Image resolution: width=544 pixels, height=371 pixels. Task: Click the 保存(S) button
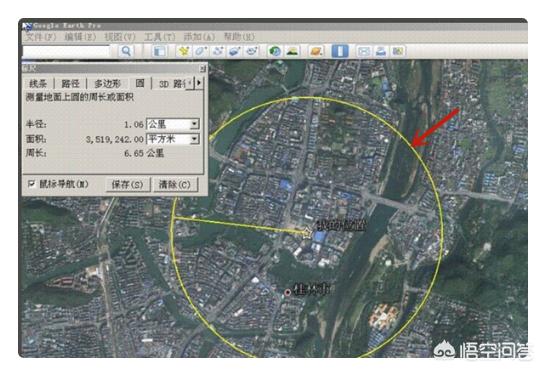tap(128, 185)
